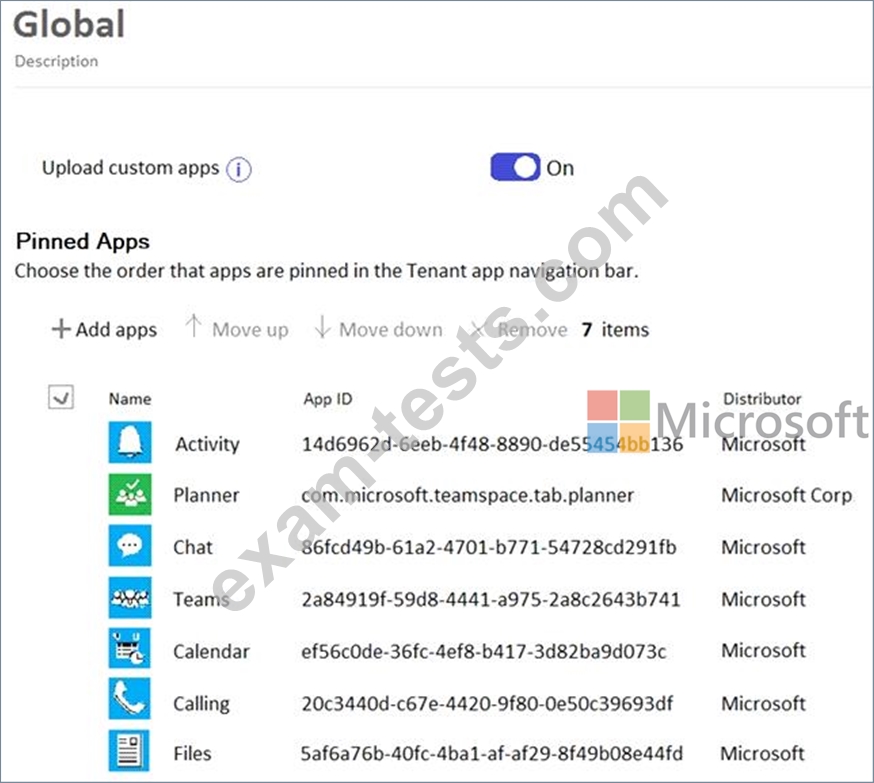Image resolution: width=874 pixels, height=783 pixels.
Task: Click the Distributor column header
Action: click(762, 399)
